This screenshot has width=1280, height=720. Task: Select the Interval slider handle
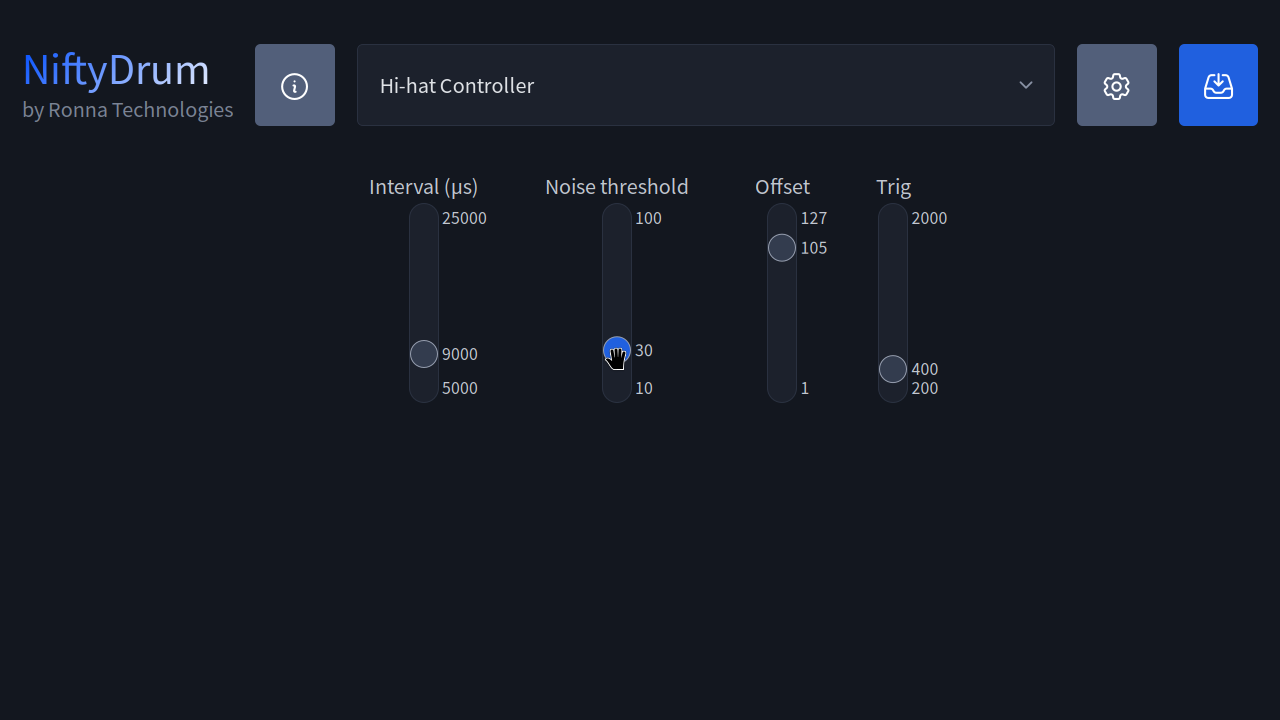[423, 353]
